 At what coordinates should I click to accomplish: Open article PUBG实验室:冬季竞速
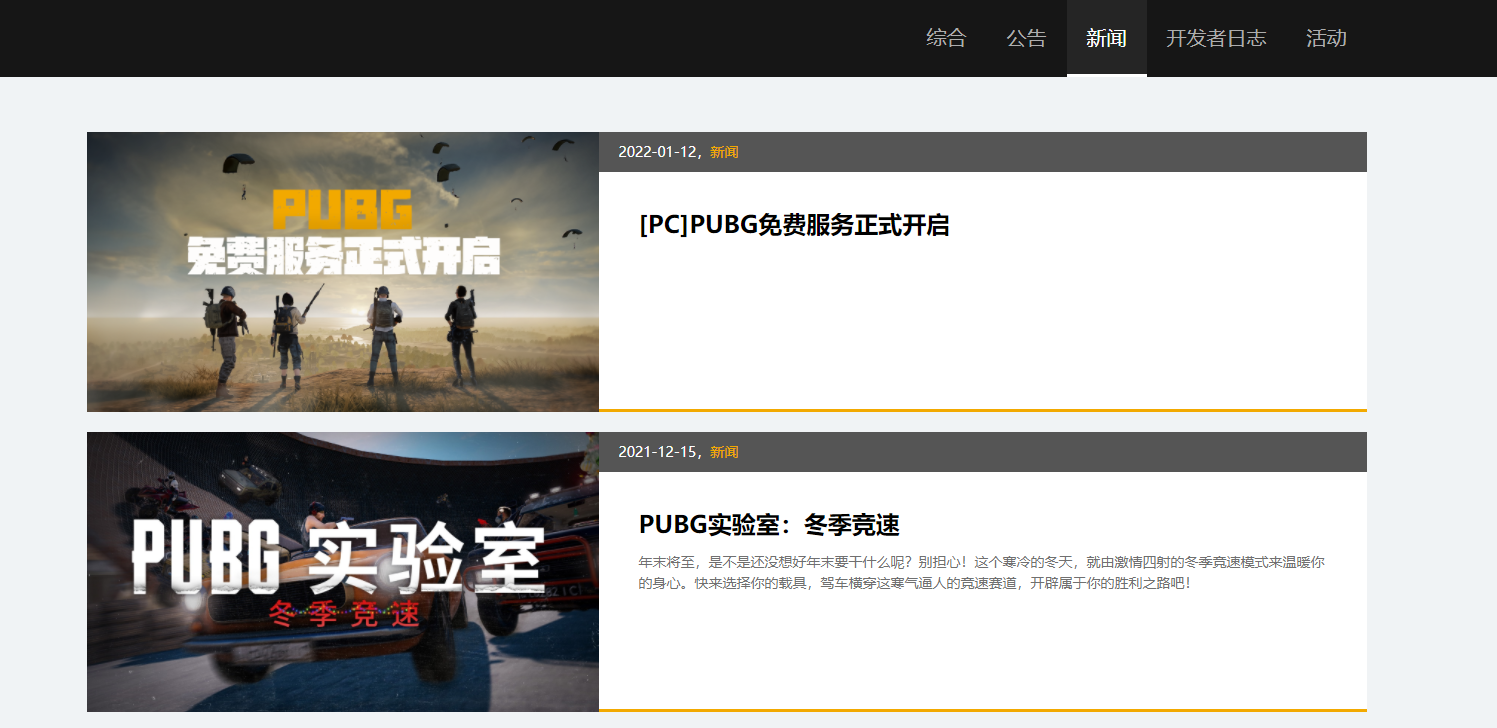click(x=769, y=525)
